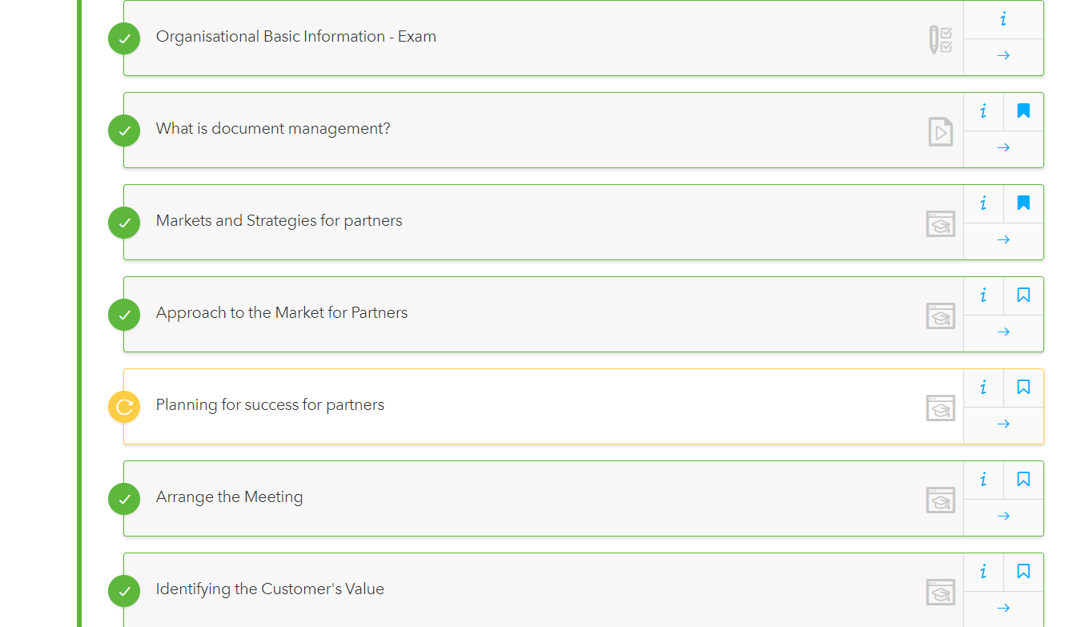View info for Markets and Strategies course
The height and width of the screenshot is (627, 1085).
(x=983, y=203)
